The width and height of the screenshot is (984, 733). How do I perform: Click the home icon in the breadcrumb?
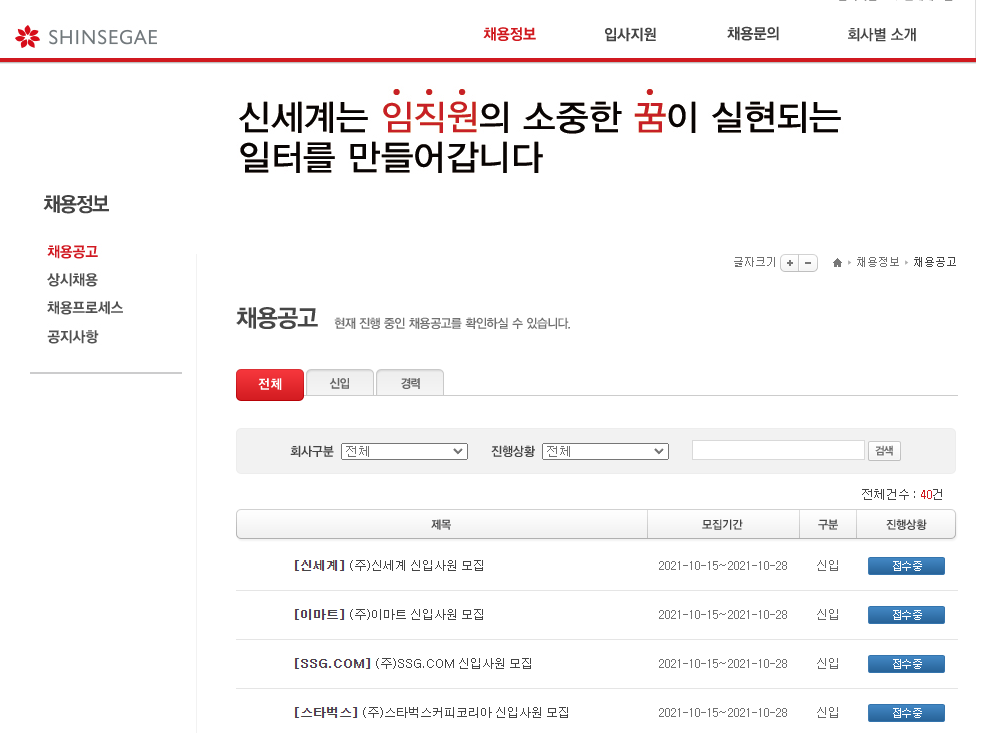(x=837, y=262)
